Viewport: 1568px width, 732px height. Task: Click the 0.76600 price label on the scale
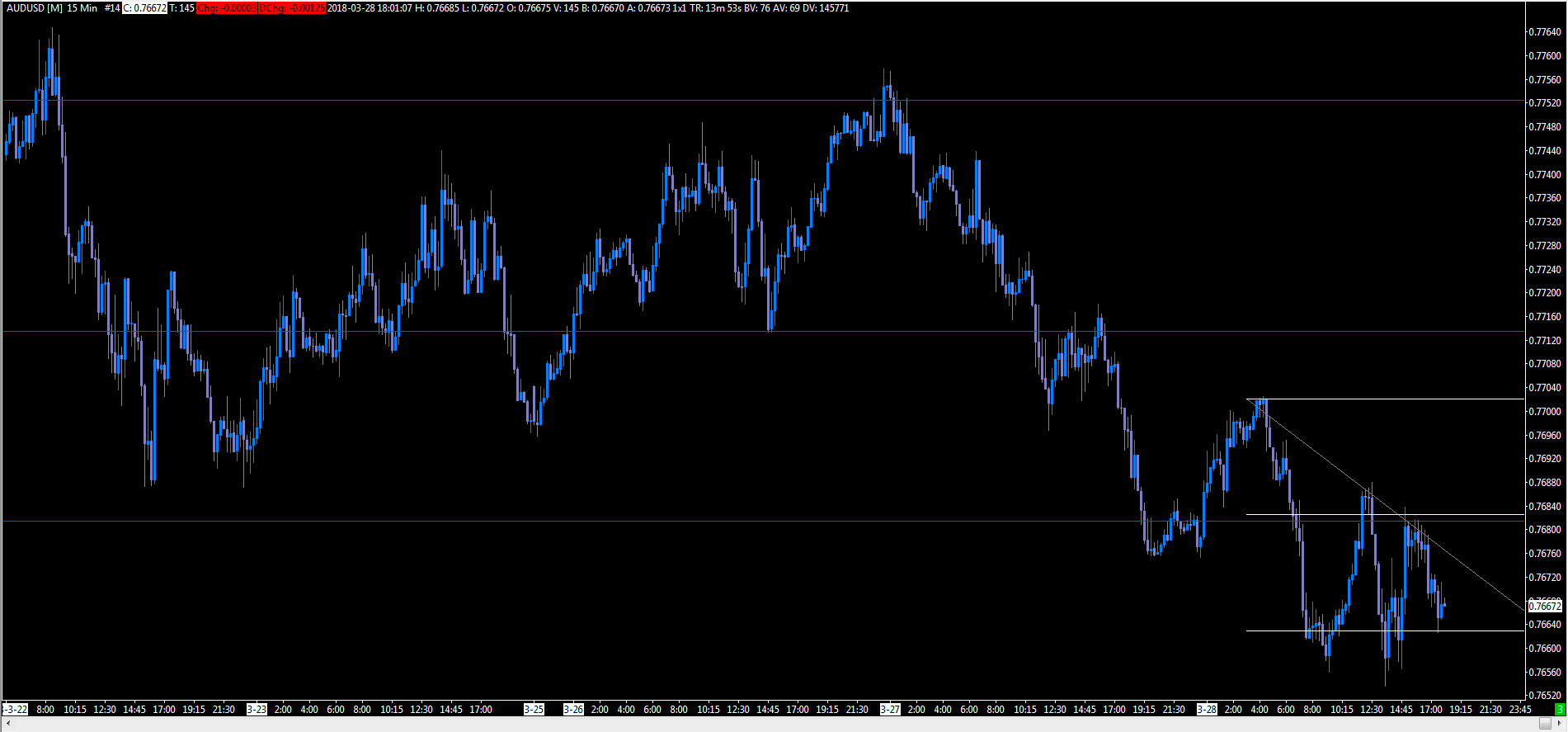tap(1545, 649)
